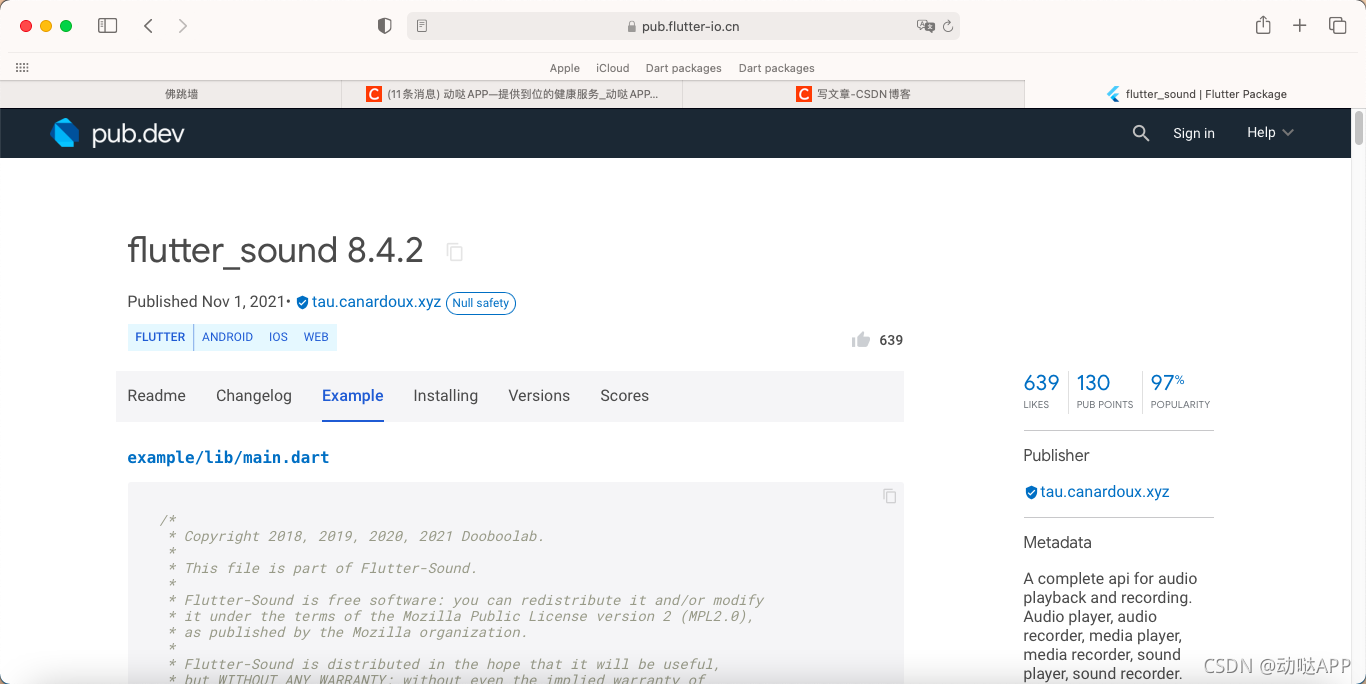This screenshot has width=1366, height=684.
Task: Open first Dart packages bookmark
Action: (684, 68)
